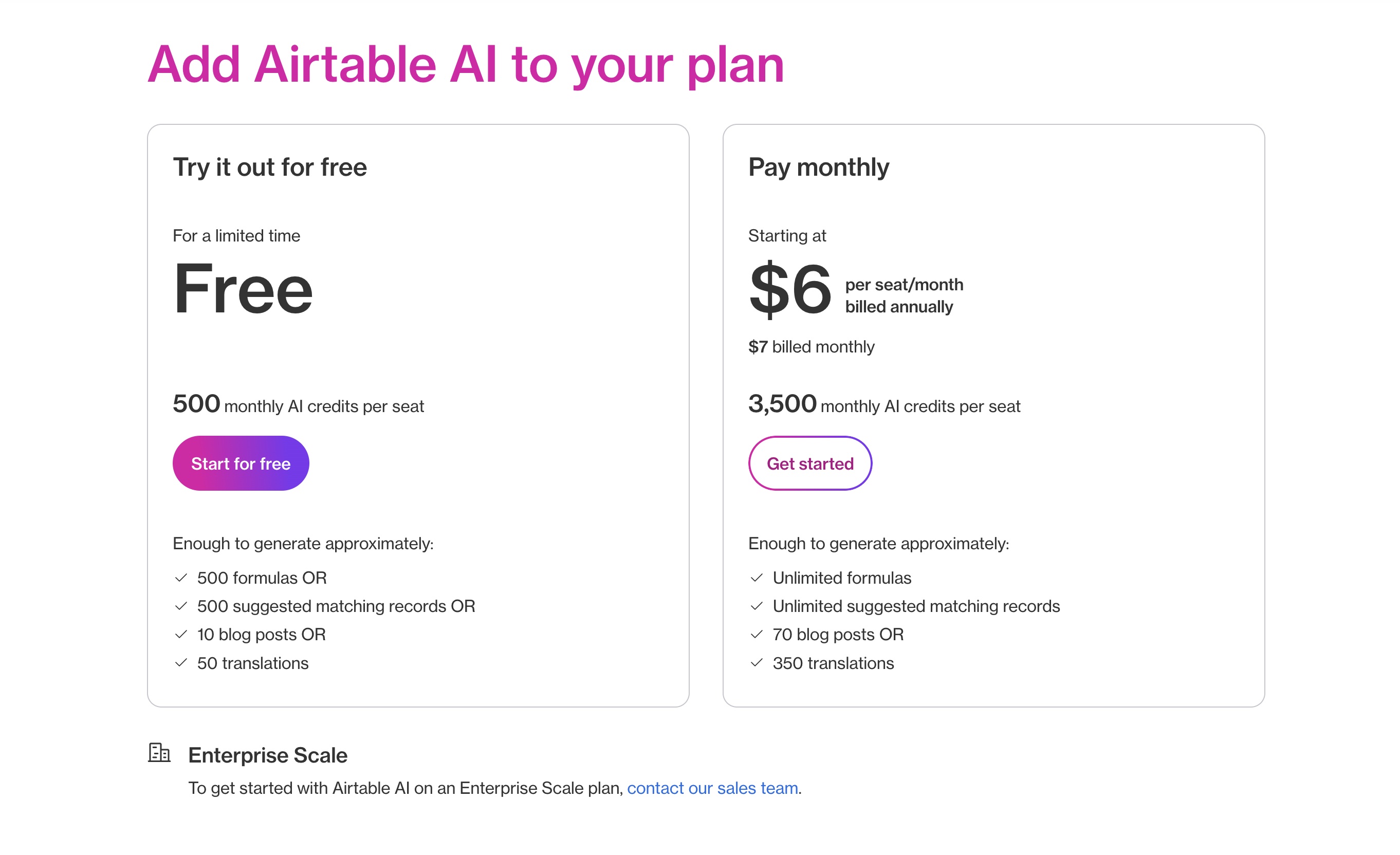Click the Get started button
The width and height of the screenshot is (1400, 855).
coord(810,463)
